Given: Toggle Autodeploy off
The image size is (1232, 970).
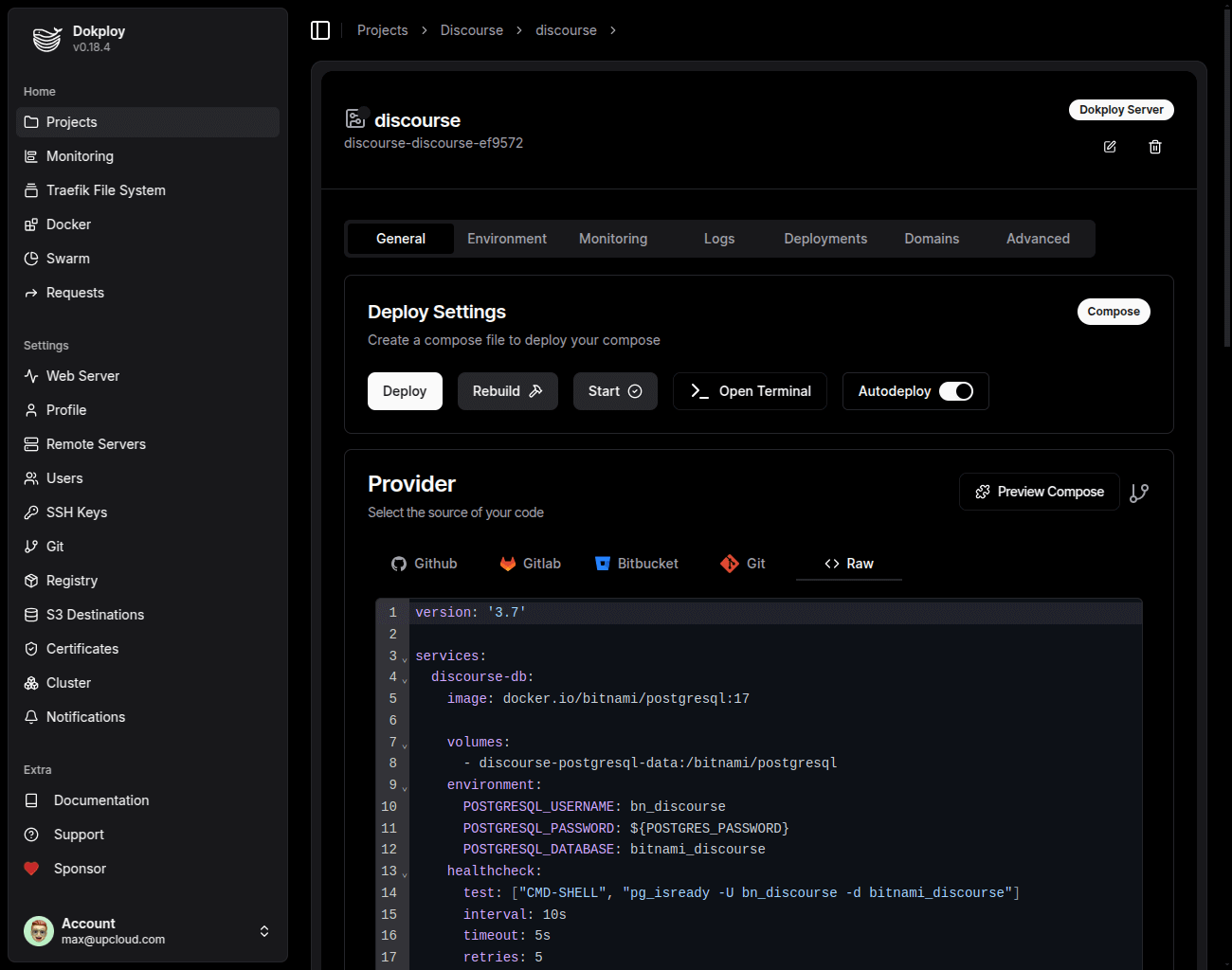Looking at the screenshot, I should (x=958, y=390).
